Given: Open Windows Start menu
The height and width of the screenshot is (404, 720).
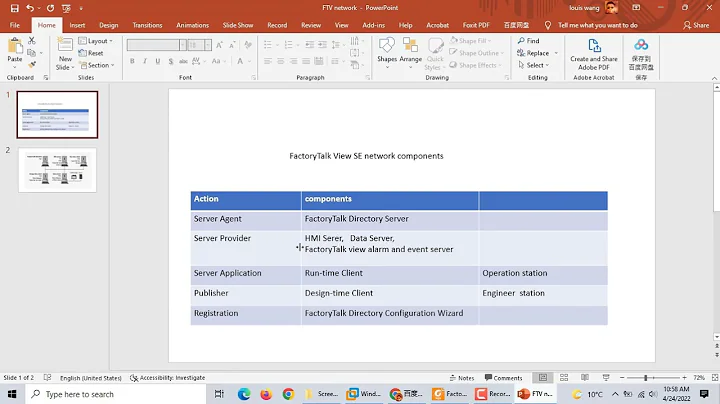Looking at the screenshot, I should tap(12, 394).
